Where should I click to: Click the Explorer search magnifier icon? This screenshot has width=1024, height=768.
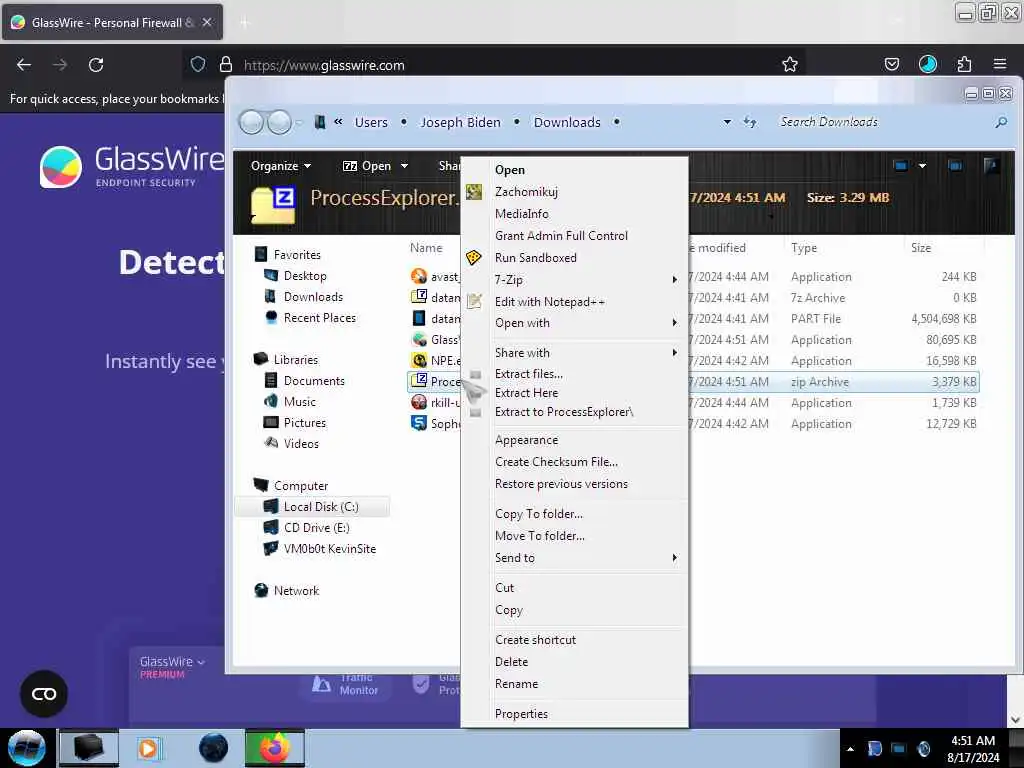1000,122
